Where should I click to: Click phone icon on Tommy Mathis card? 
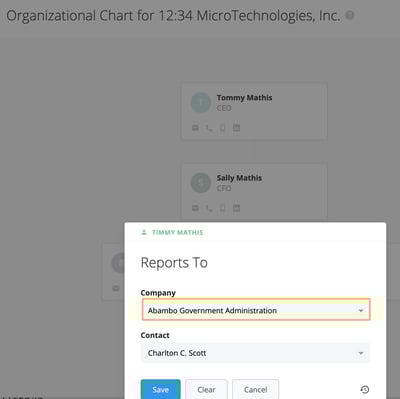pos(209,128)
